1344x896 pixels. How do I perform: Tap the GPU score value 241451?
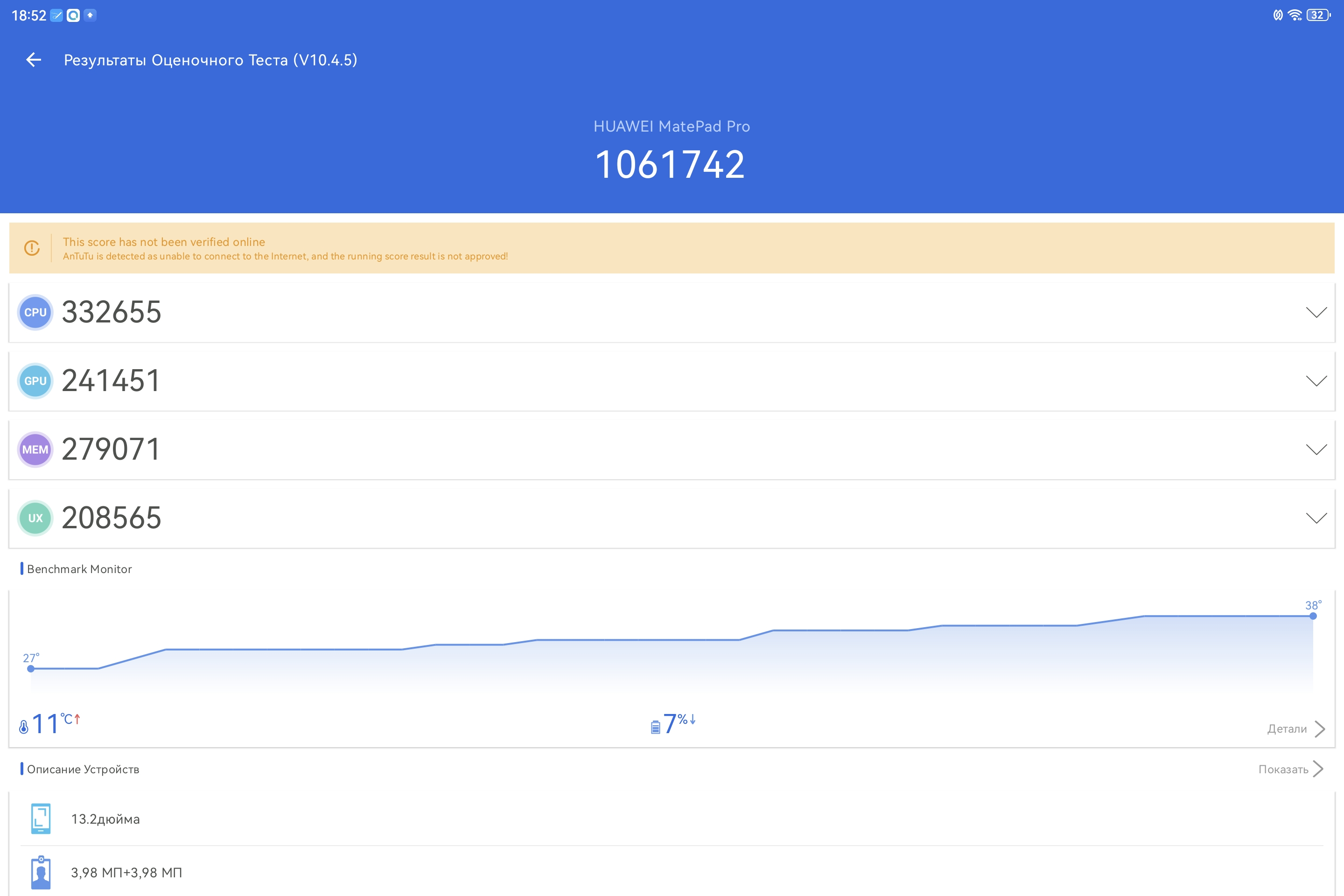110,381
